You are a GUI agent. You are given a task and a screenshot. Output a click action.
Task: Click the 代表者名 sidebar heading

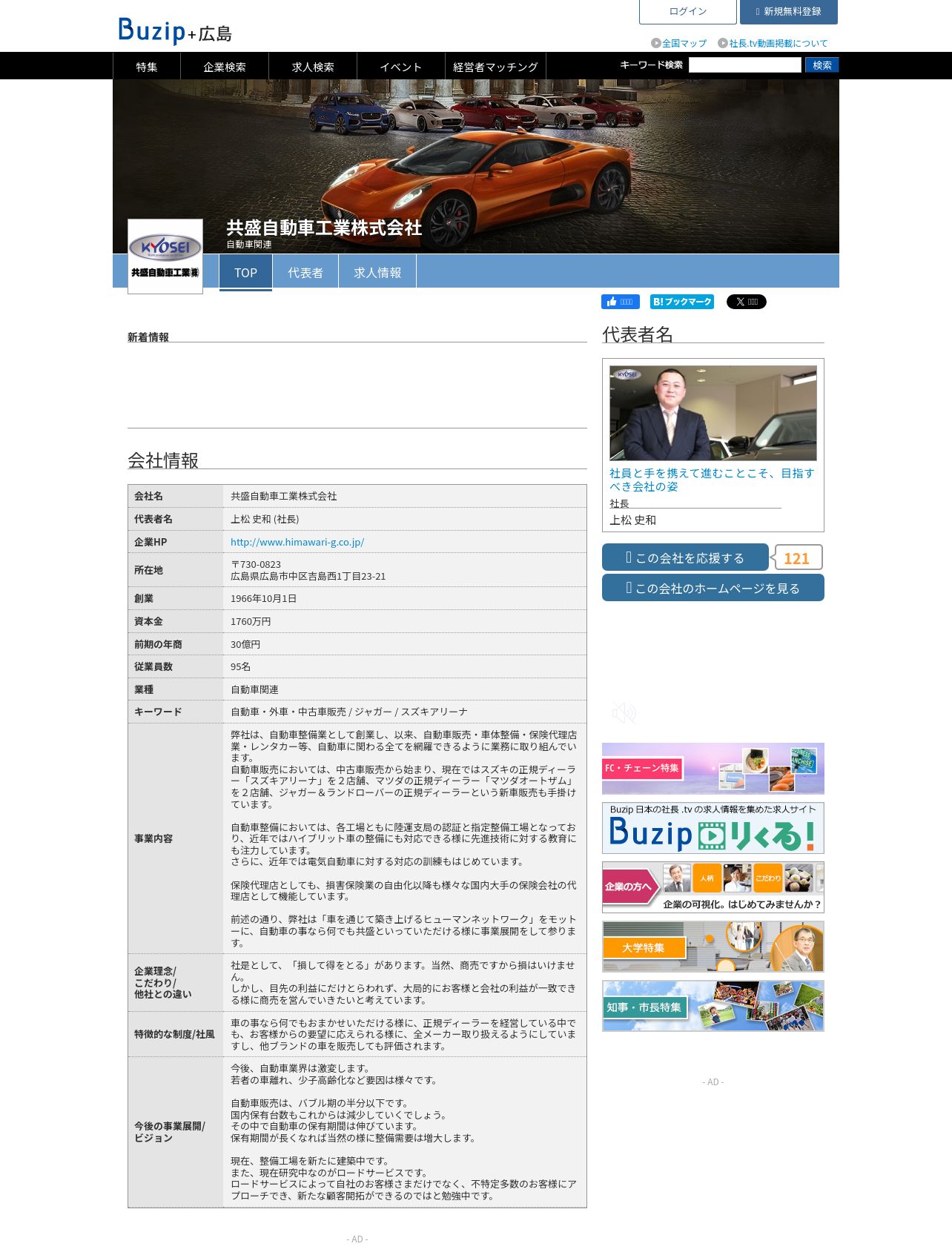click(x=638, y=334)
